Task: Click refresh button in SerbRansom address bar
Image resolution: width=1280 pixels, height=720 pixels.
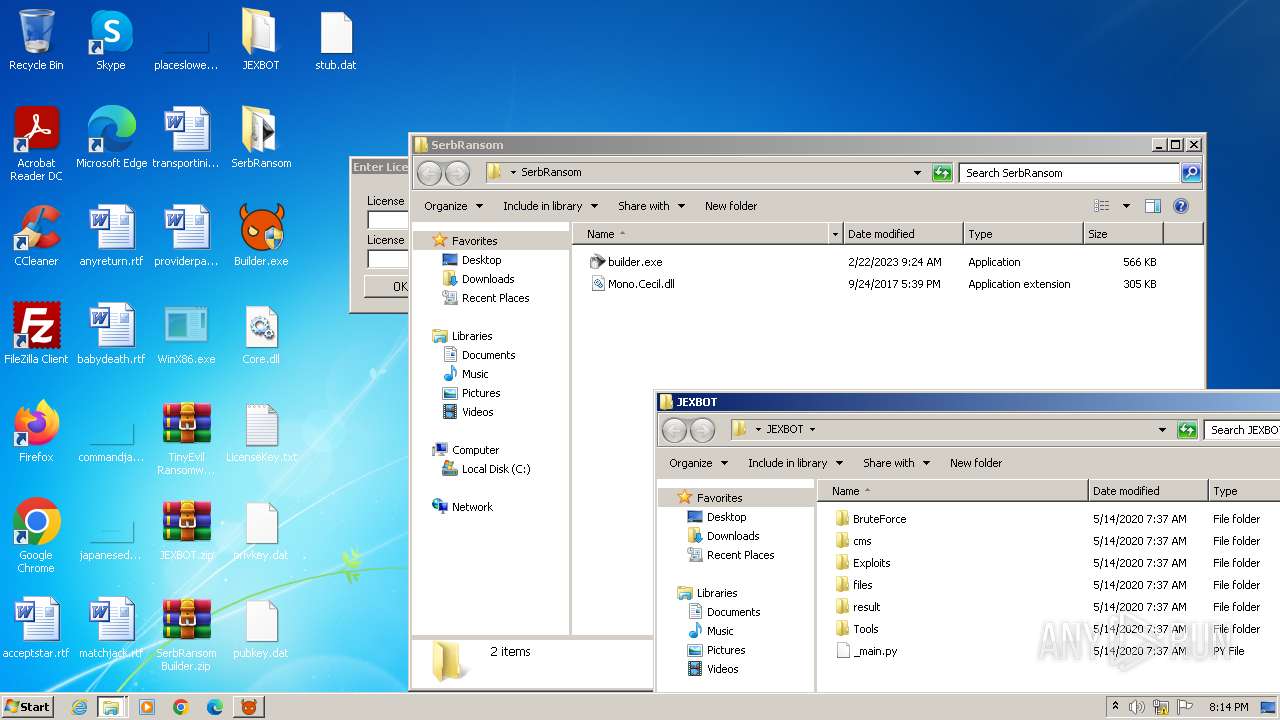Action: pos(941,172)
